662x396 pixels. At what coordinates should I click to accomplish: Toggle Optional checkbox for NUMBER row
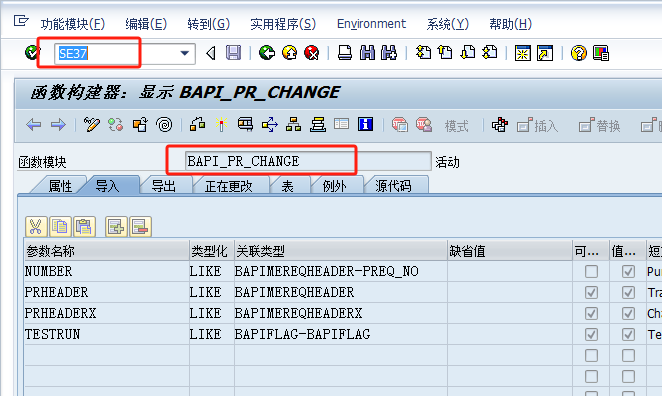click(x=591, y=271)
